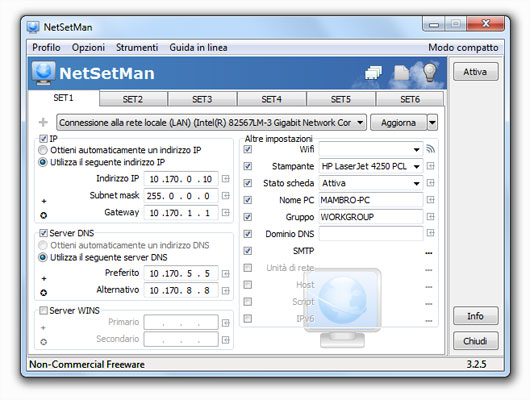Screen dimensions: 530x400
Task: Open the Stampante printer dropdown
Action: [x=371, y=166]
